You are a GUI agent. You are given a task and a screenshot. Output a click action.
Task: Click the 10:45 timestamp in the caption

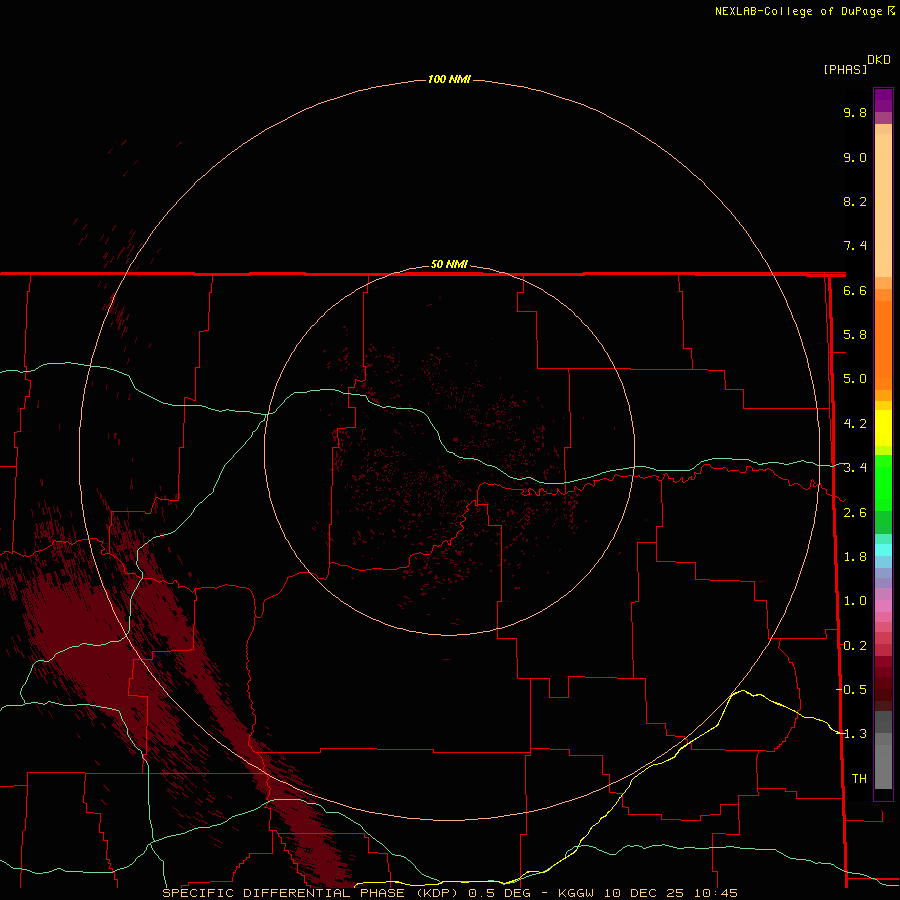(715, 893)
